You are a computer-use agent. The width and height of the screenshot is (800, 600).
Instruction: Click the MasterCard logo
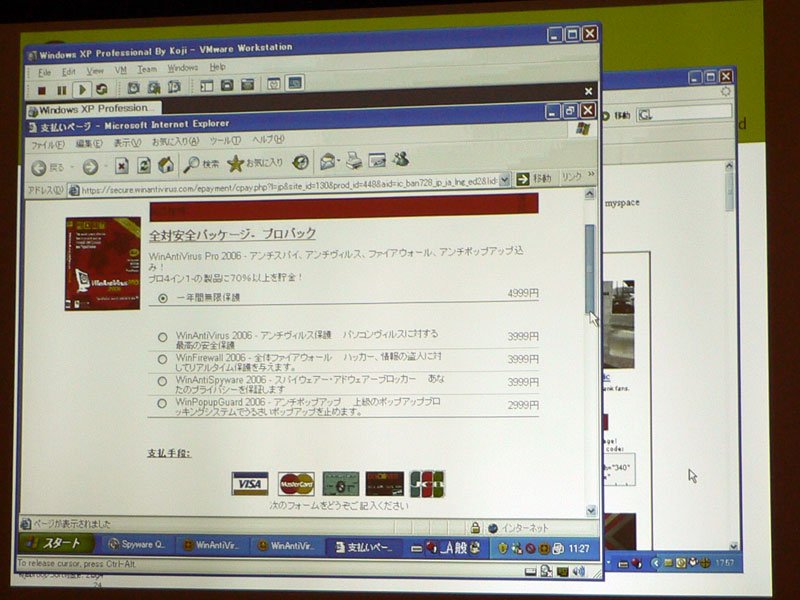(296, 484)
